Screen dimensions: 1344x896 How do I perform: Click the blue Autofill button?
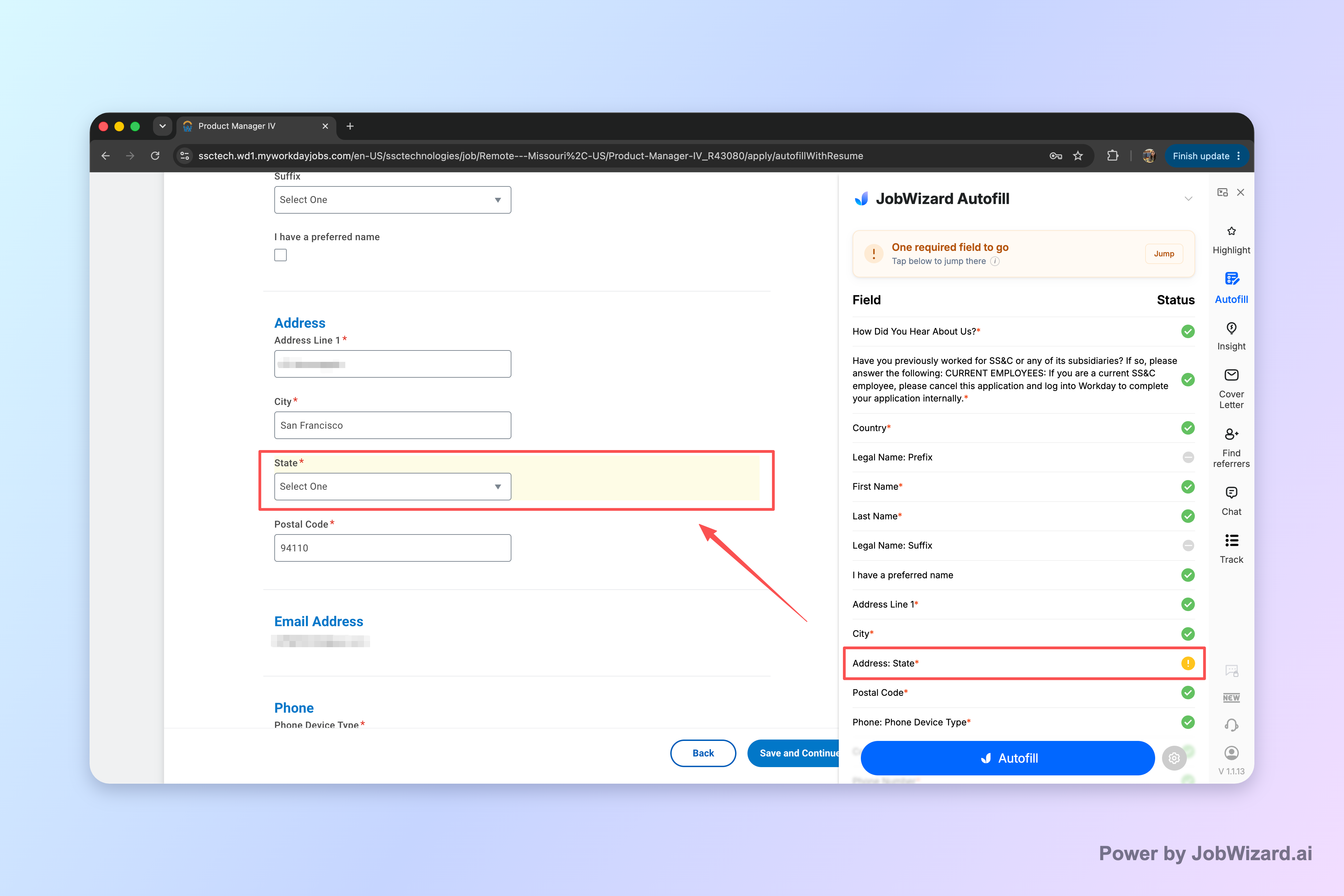tap(1007, 758)
